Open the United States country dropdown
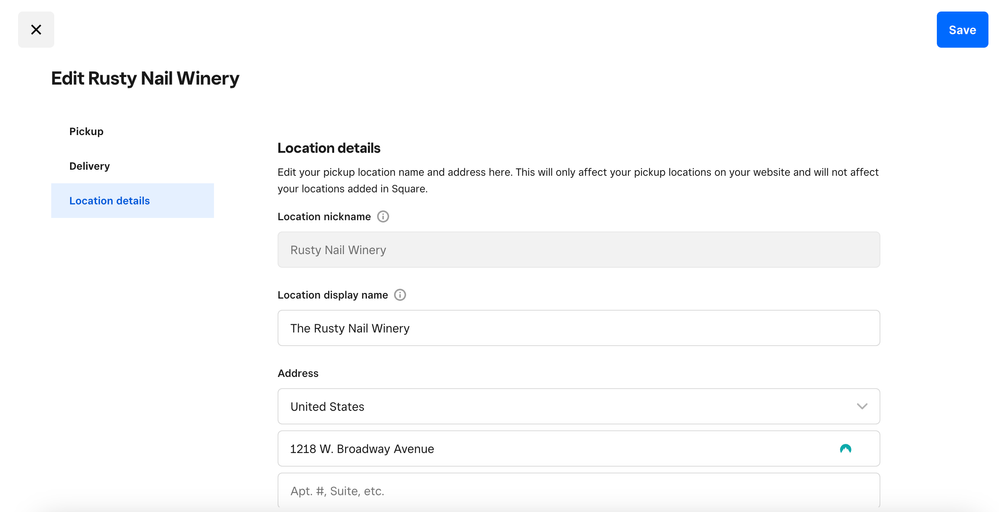This screenshot has width=999, height=512. [560, 407]
